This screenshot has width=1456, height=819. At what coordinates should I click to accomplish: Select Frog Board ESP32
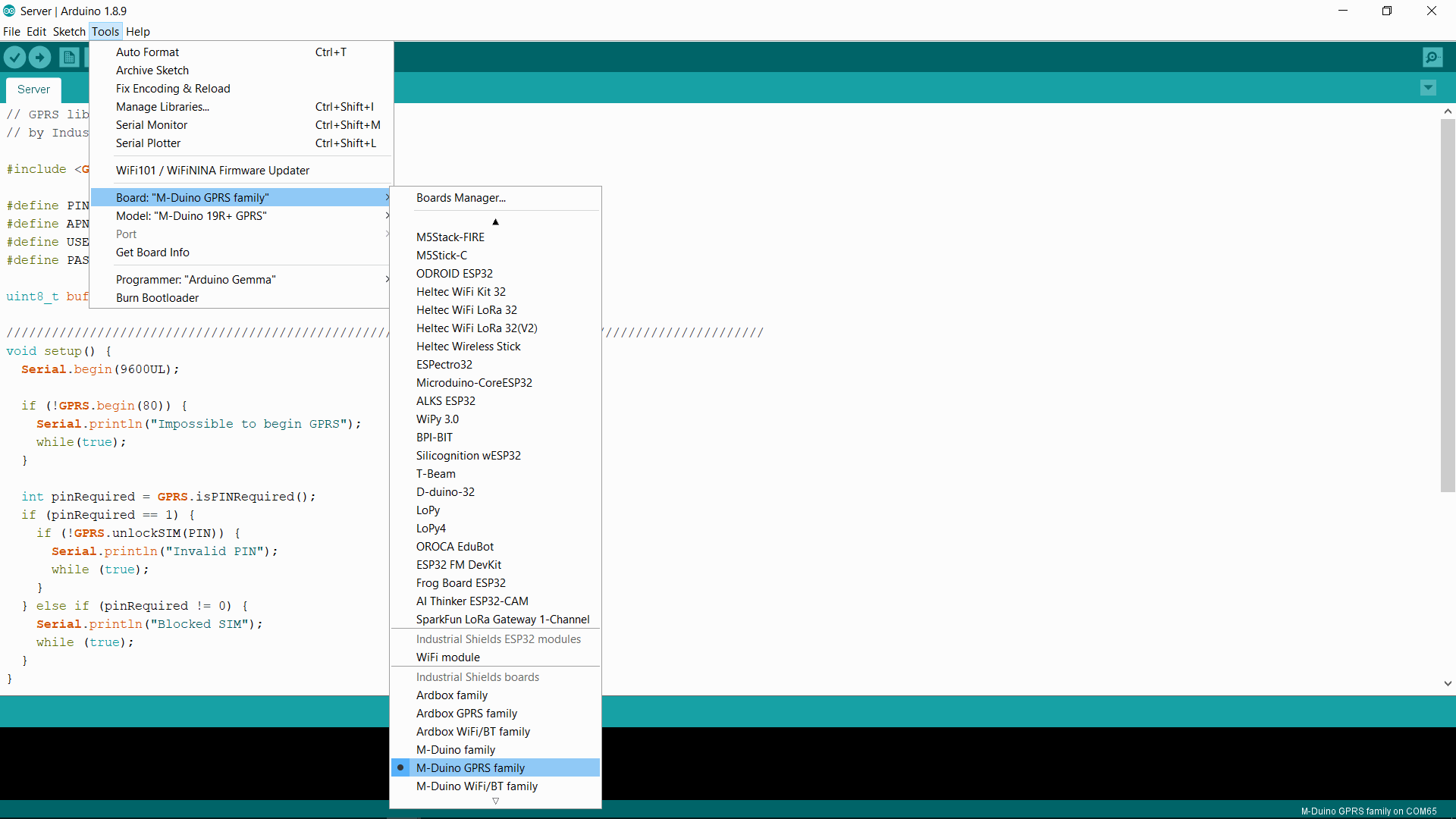[496, 582]
